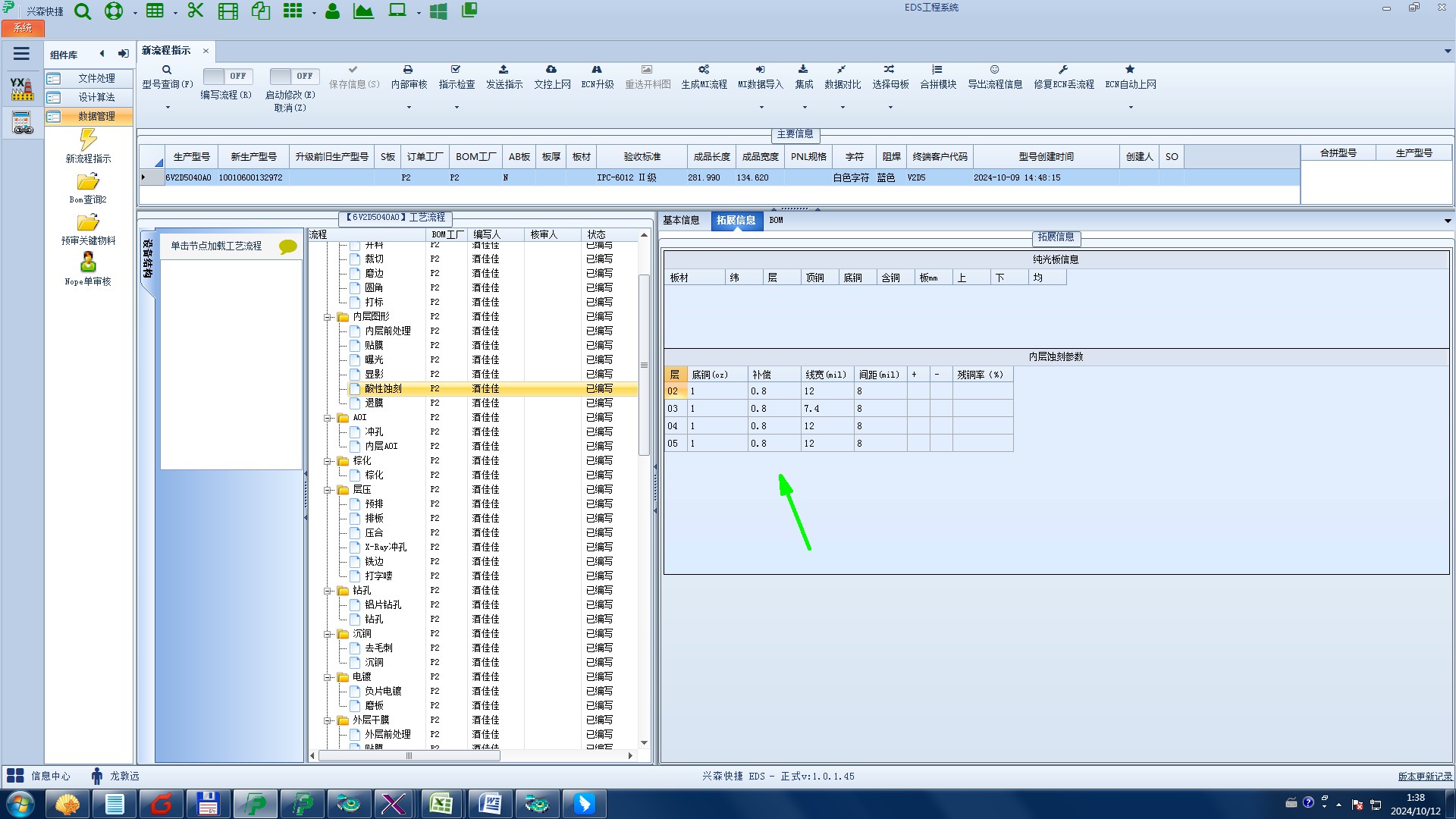
Task: Click the 生成MI流程 gears icon
Action: 704,70
